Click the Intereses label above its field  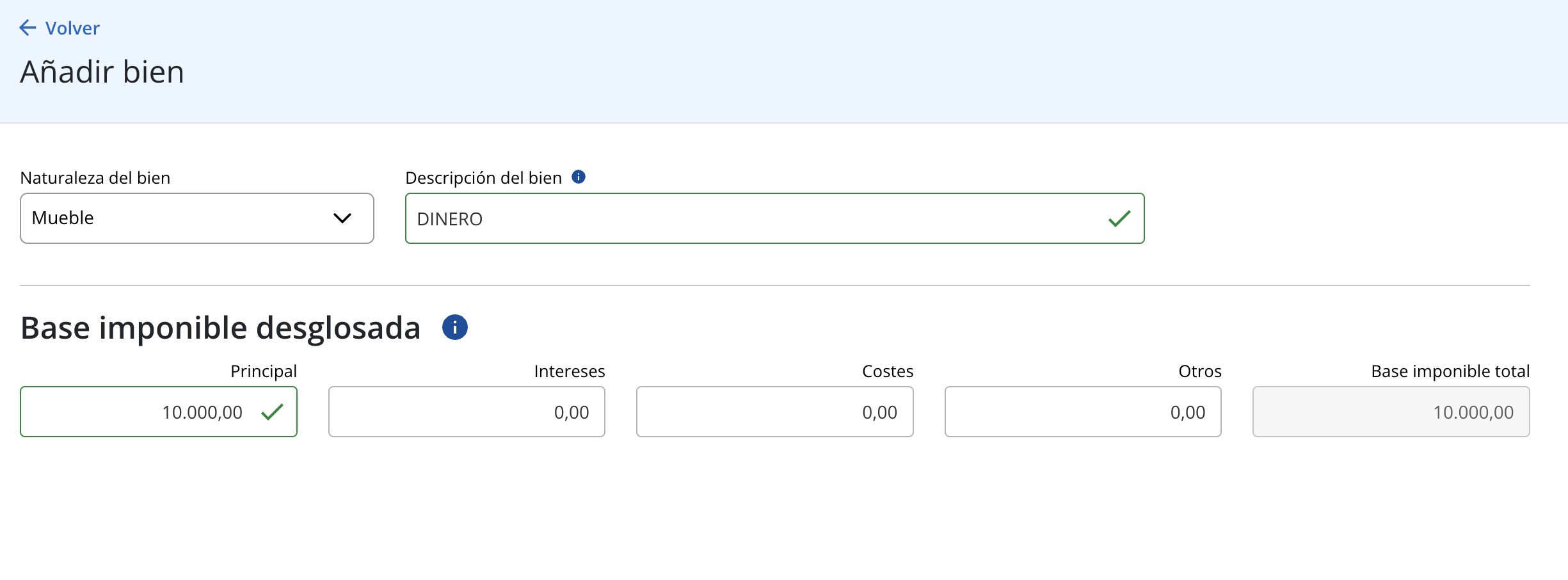point(569,371)
